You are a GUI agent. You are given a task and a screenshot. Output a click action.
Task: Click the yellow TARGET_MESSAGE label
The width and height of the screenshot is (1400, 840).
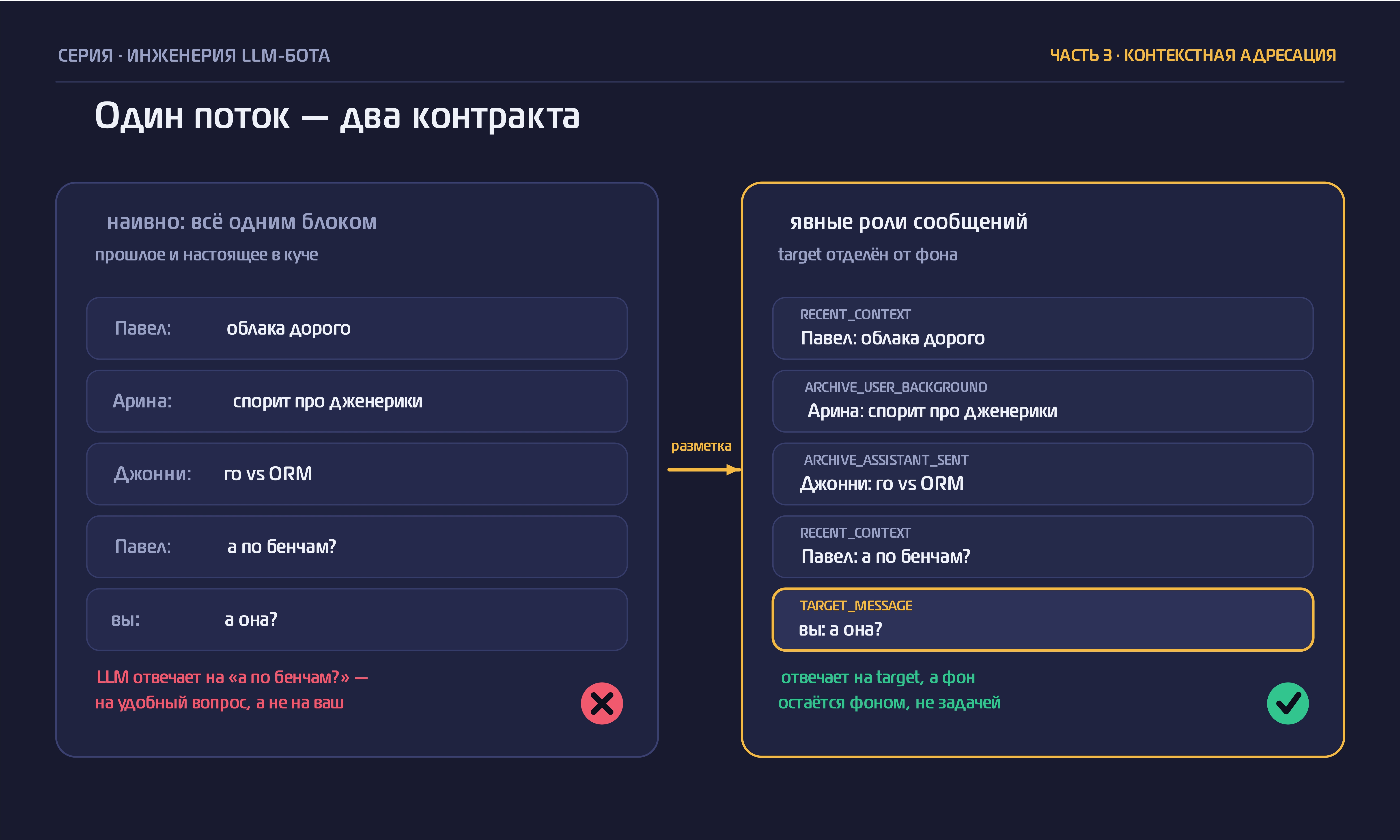pos(856,606)
